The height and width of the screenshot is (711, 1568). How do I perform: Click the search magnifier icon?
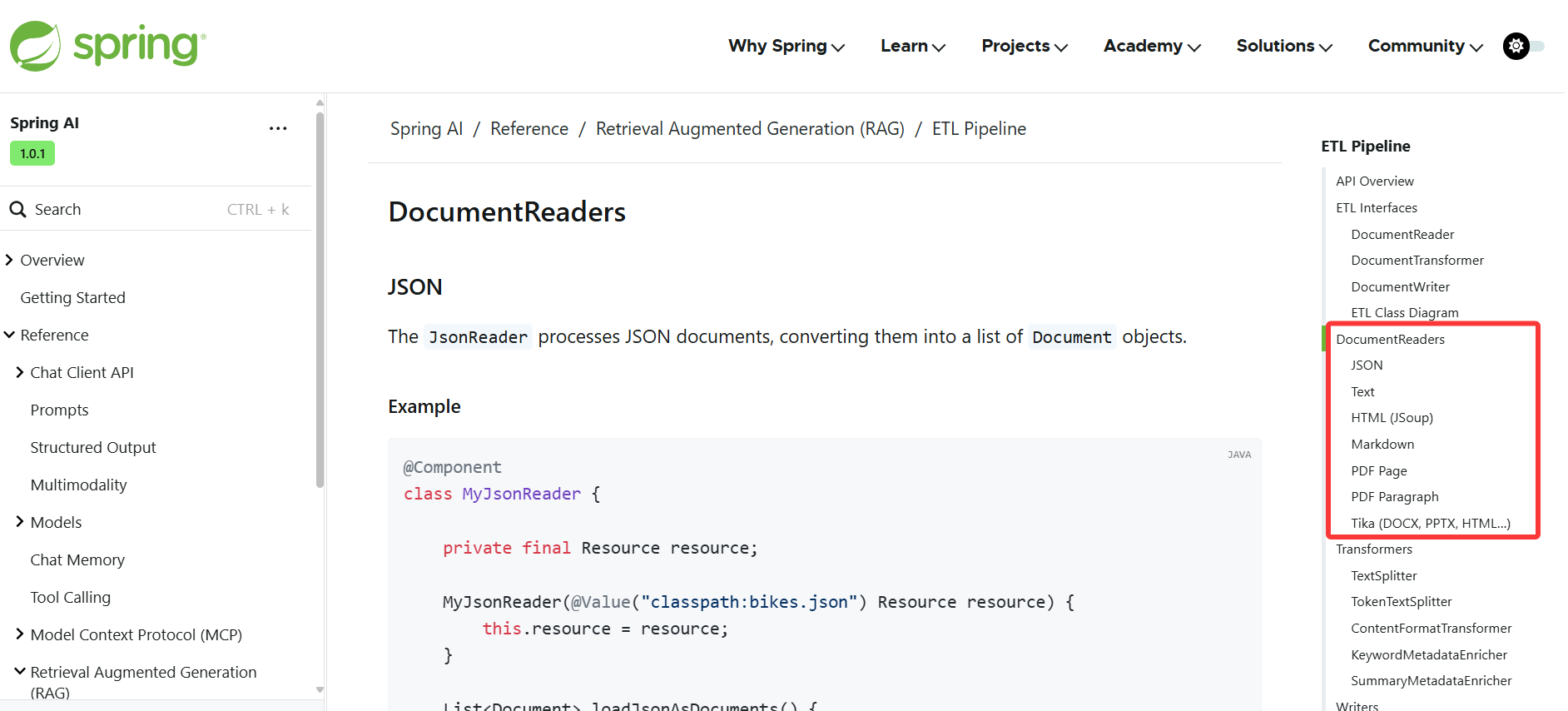tap(18, 209)
